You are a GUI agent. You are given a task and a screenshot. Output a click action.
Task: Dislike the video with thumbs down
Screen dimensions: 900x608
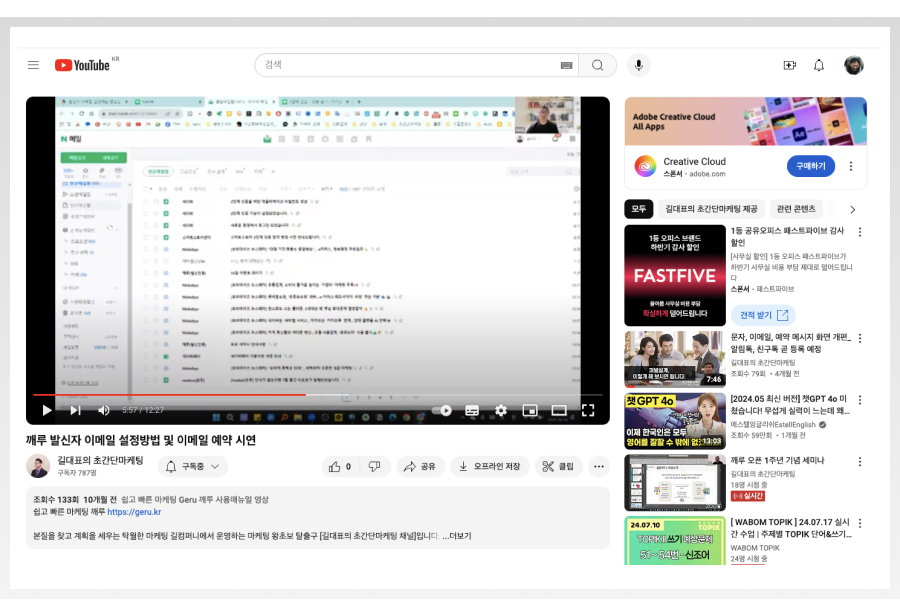click(374, 466)
